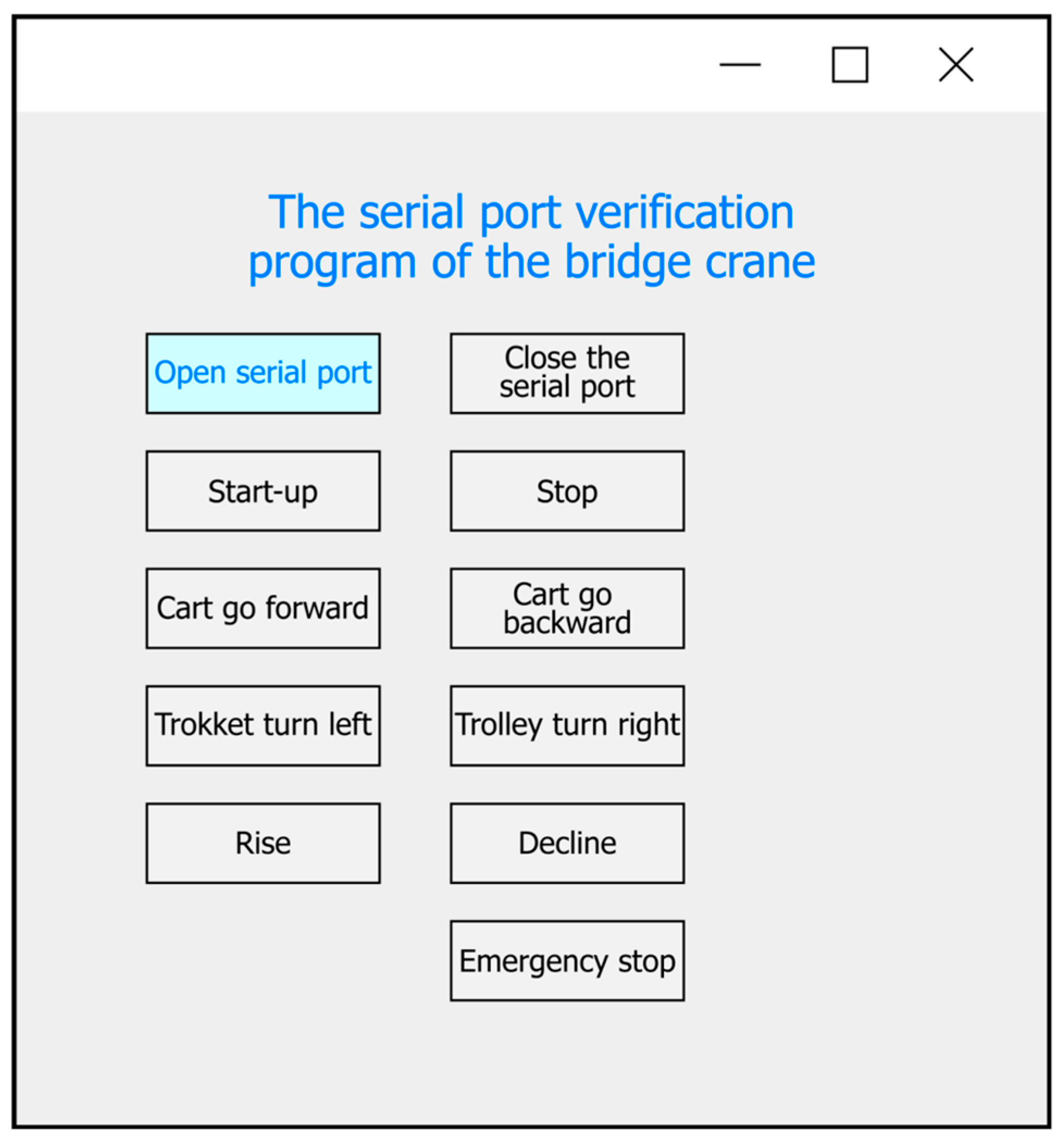This screenshot has height=1139, width=1064.
Task: Click the heading line 'program of the bridge crane'
Action: point(531,262)
